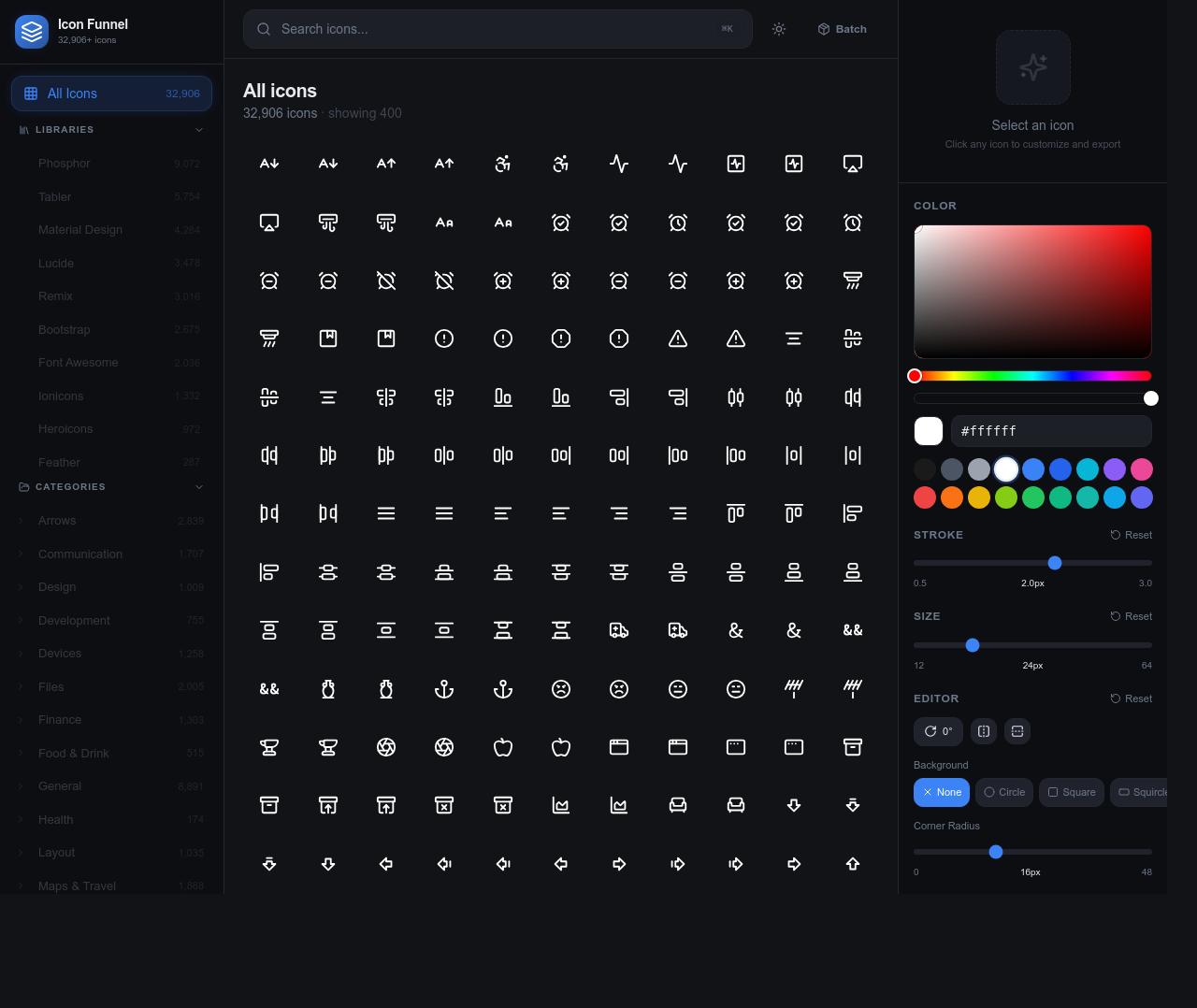This screenshot has height=1008, width=1197.
Task: Switch to light theme with the sun toggle
Action: [x=778, y=29]
